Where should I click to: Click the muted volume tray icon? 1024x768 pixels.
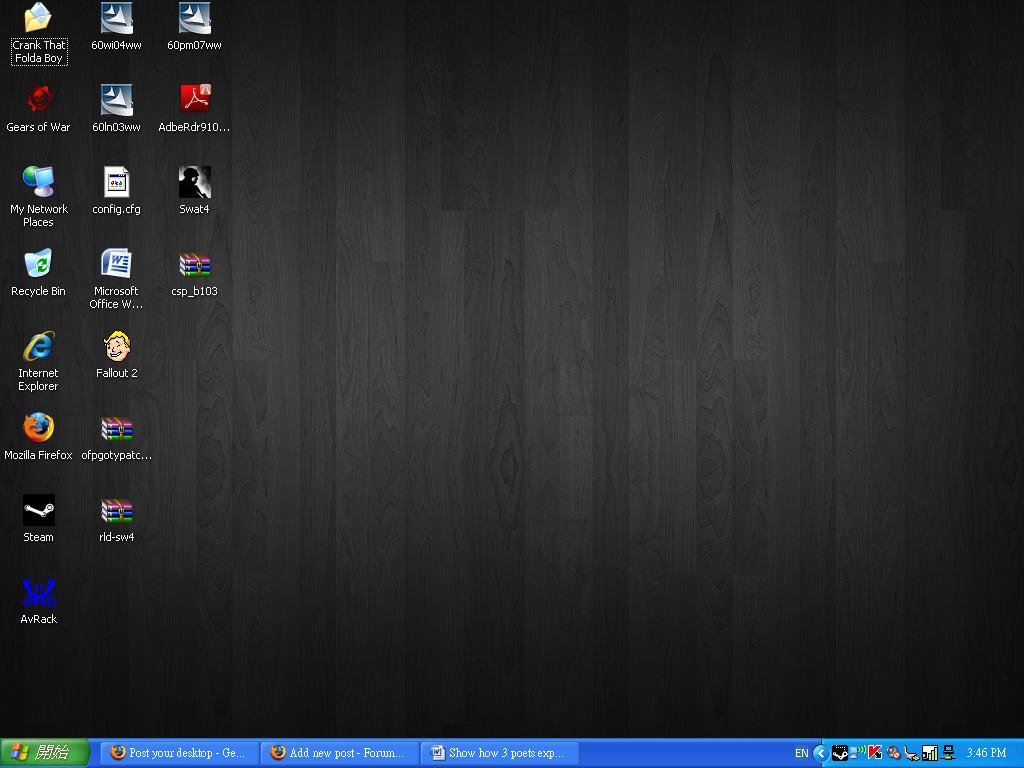pyautogui.click(x=893, y=753)
